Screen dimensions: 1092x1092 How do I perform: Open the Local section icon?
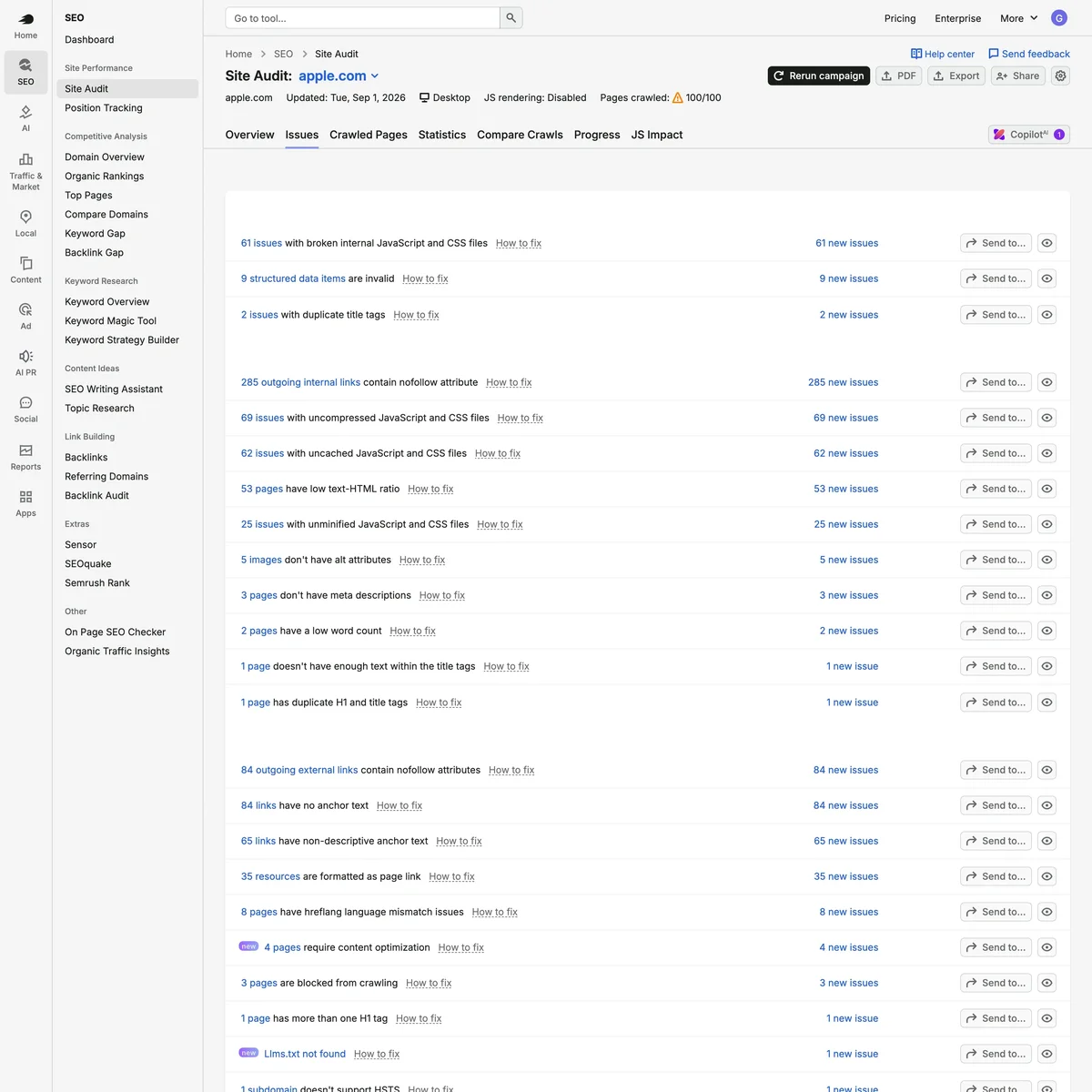pyautogui.click(x=25, y=223)
